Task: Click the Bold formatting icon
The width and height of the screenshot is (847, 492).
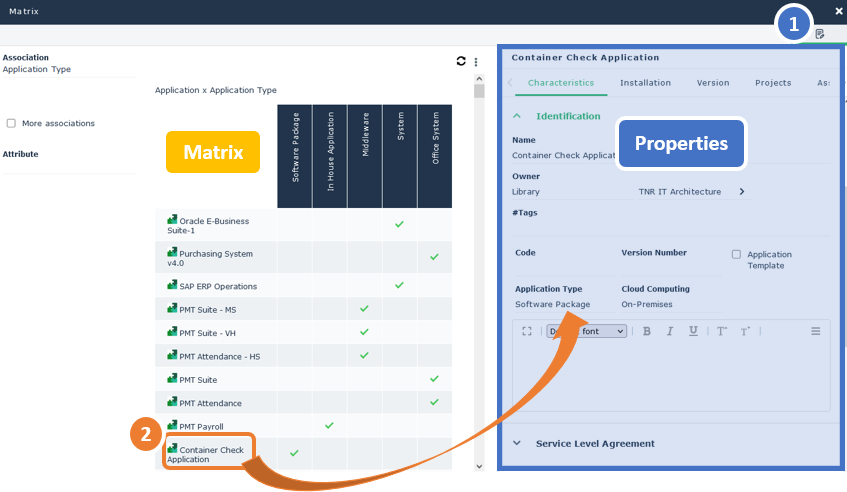Action: [647, 331]
